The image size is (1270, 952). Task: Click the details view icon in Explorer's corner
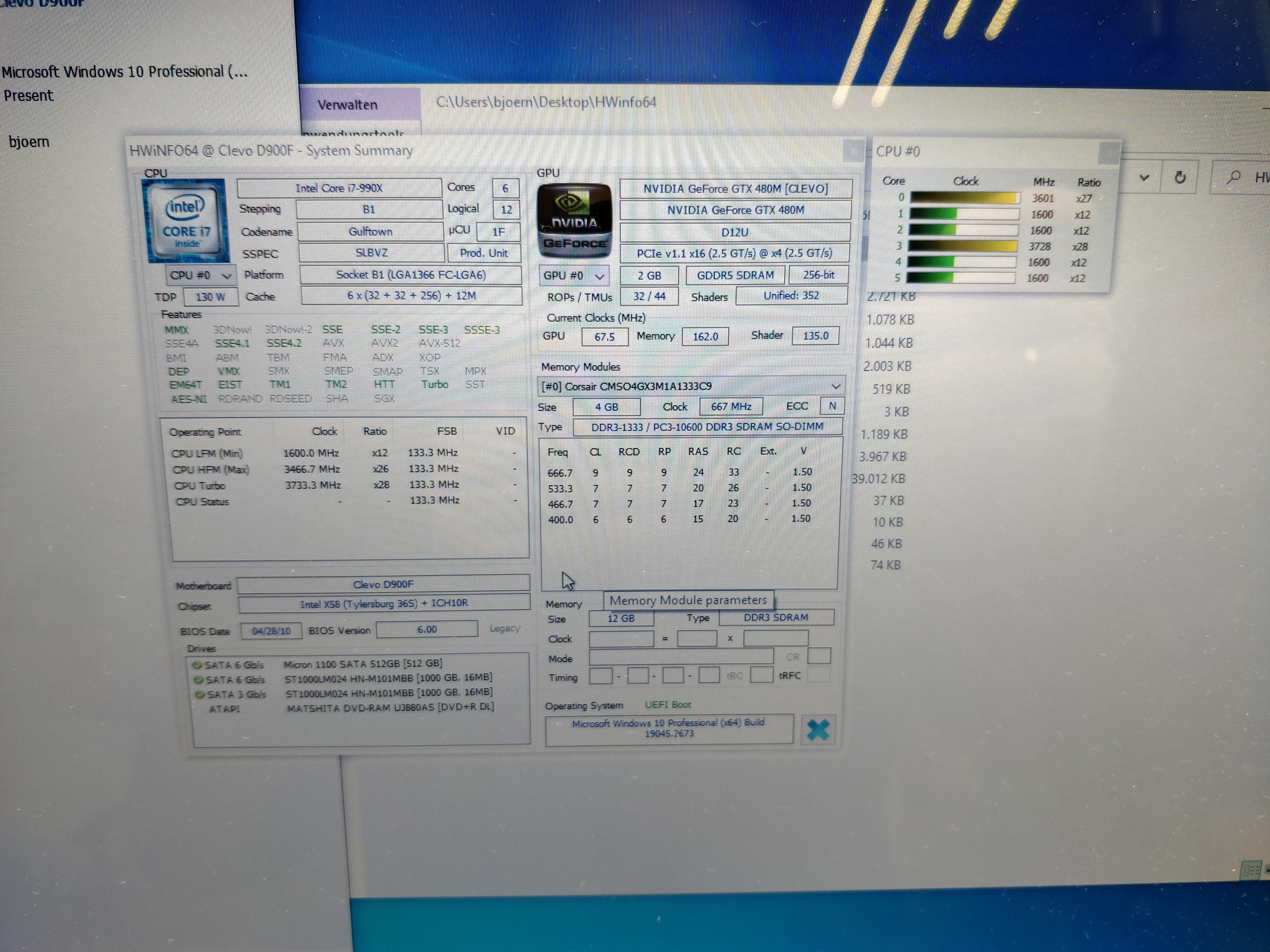point(1250,870)
